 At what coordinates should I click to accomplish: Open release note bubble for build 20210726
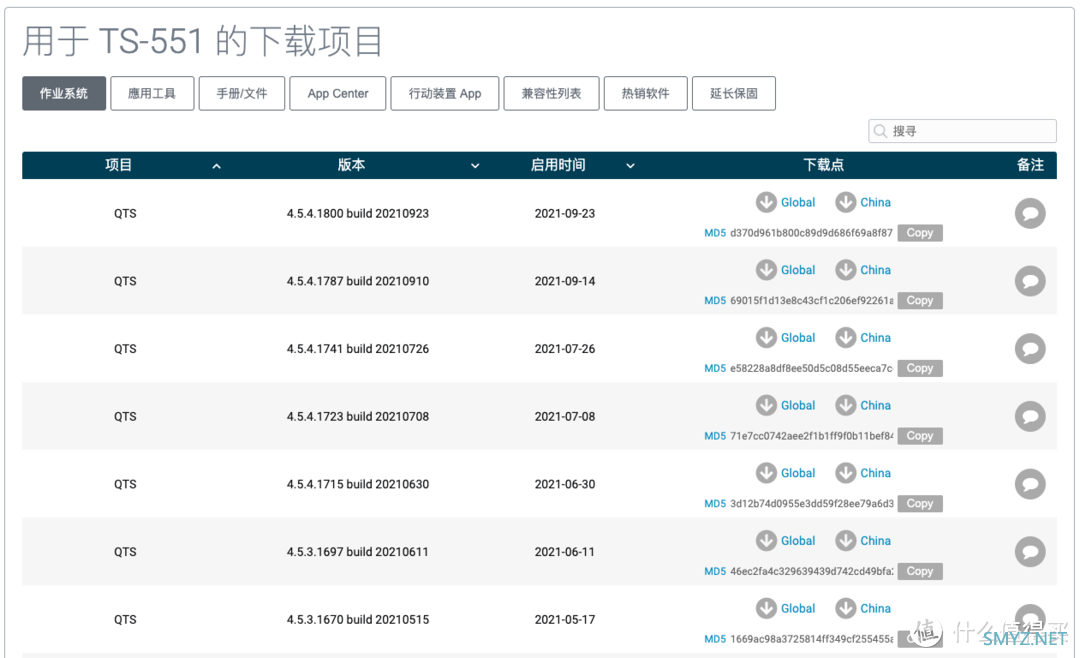pyautogui.click(x=1030, y=349)
